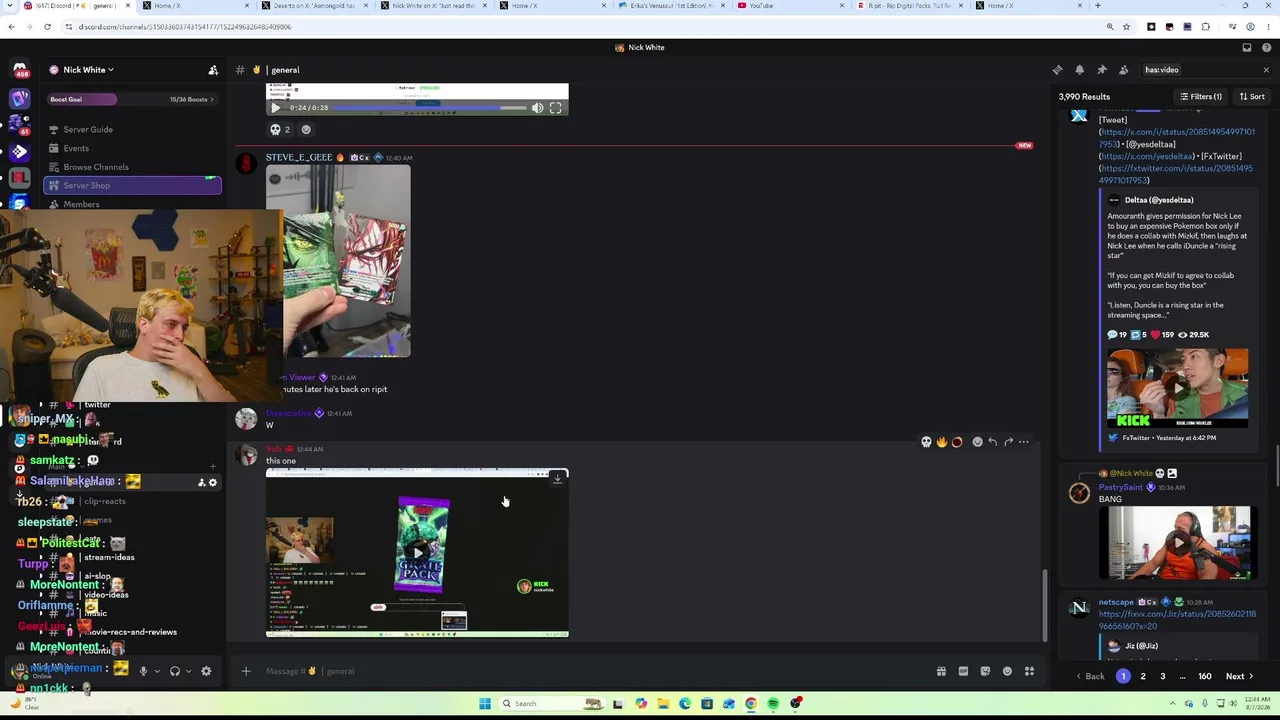Go to search results page 3
The height and width of the screenshot is (720, 1280).
(x=1163, y=677)
